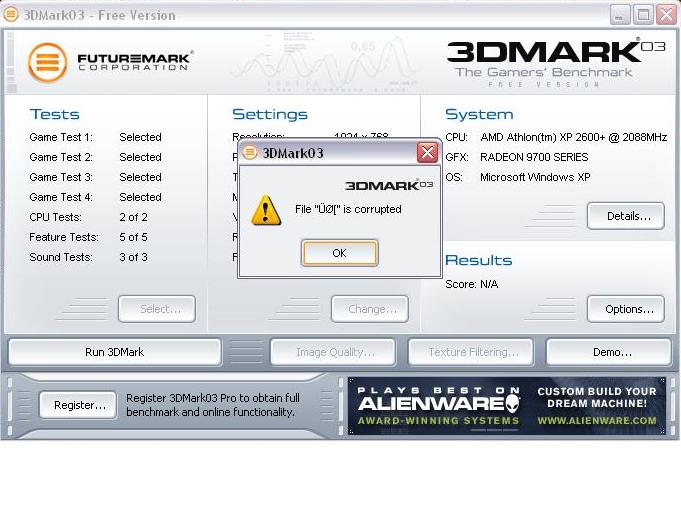Click the main window title bar icon
This screenshot has width=681, height=512.
(11, 14)
